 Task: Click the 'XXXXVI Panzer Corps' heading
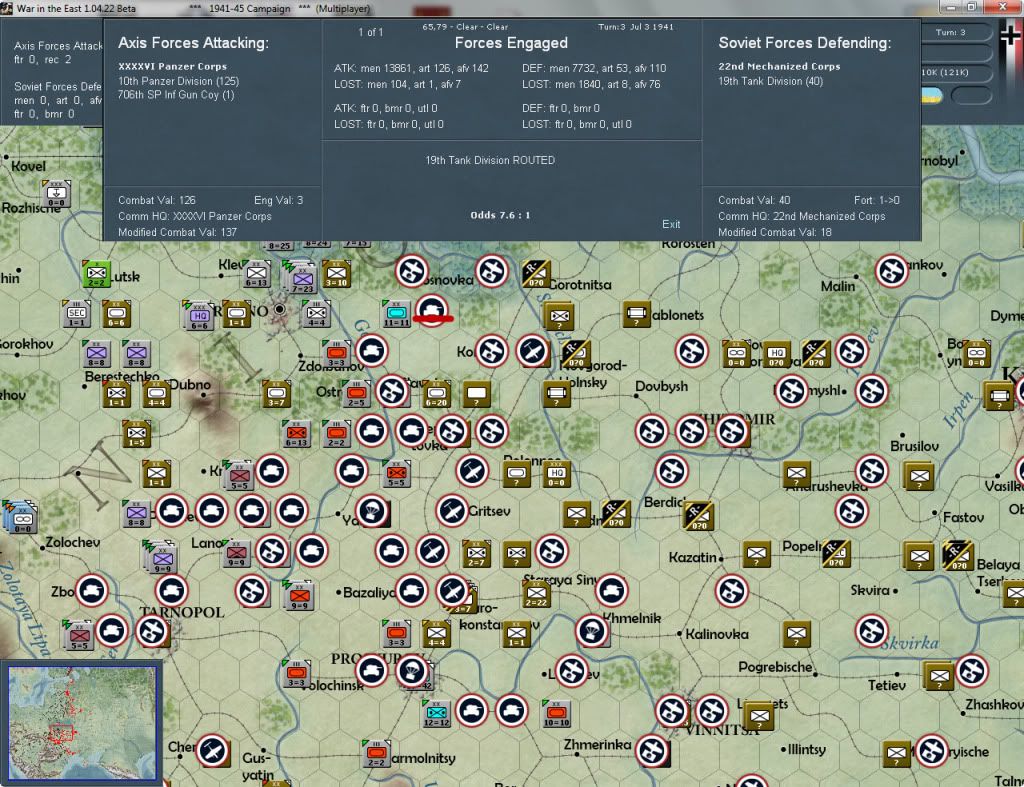click(172, 67)
